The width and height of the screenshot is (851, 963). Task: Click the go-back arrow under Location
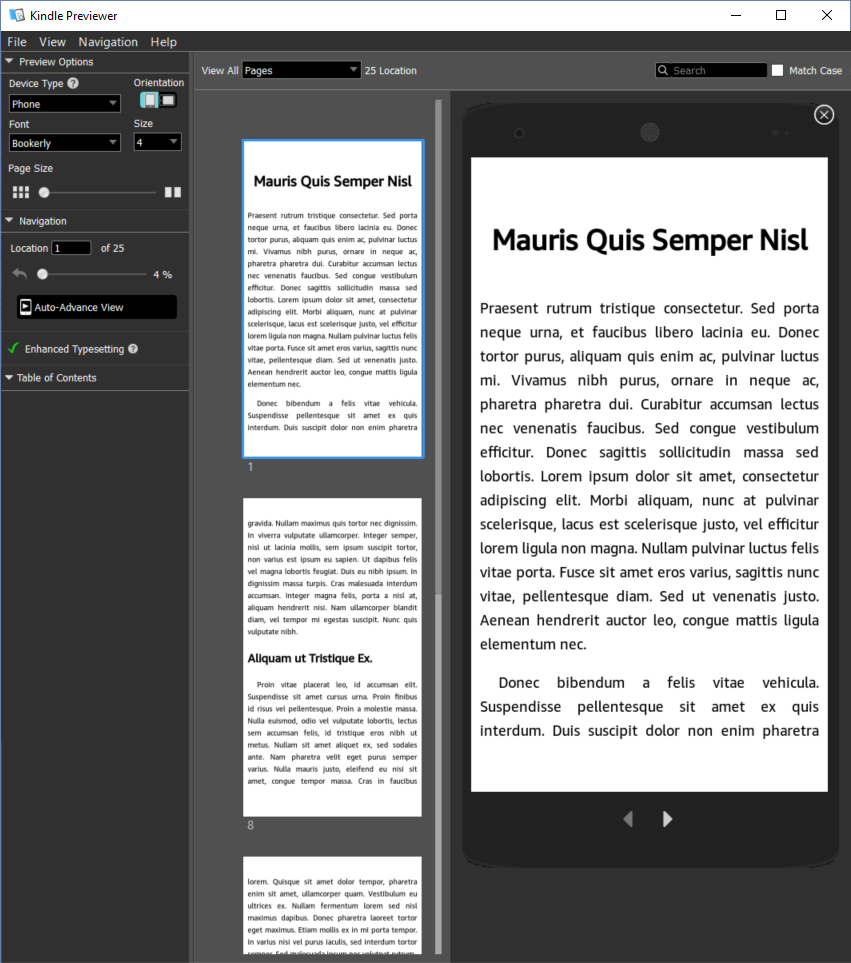[20, 274]
